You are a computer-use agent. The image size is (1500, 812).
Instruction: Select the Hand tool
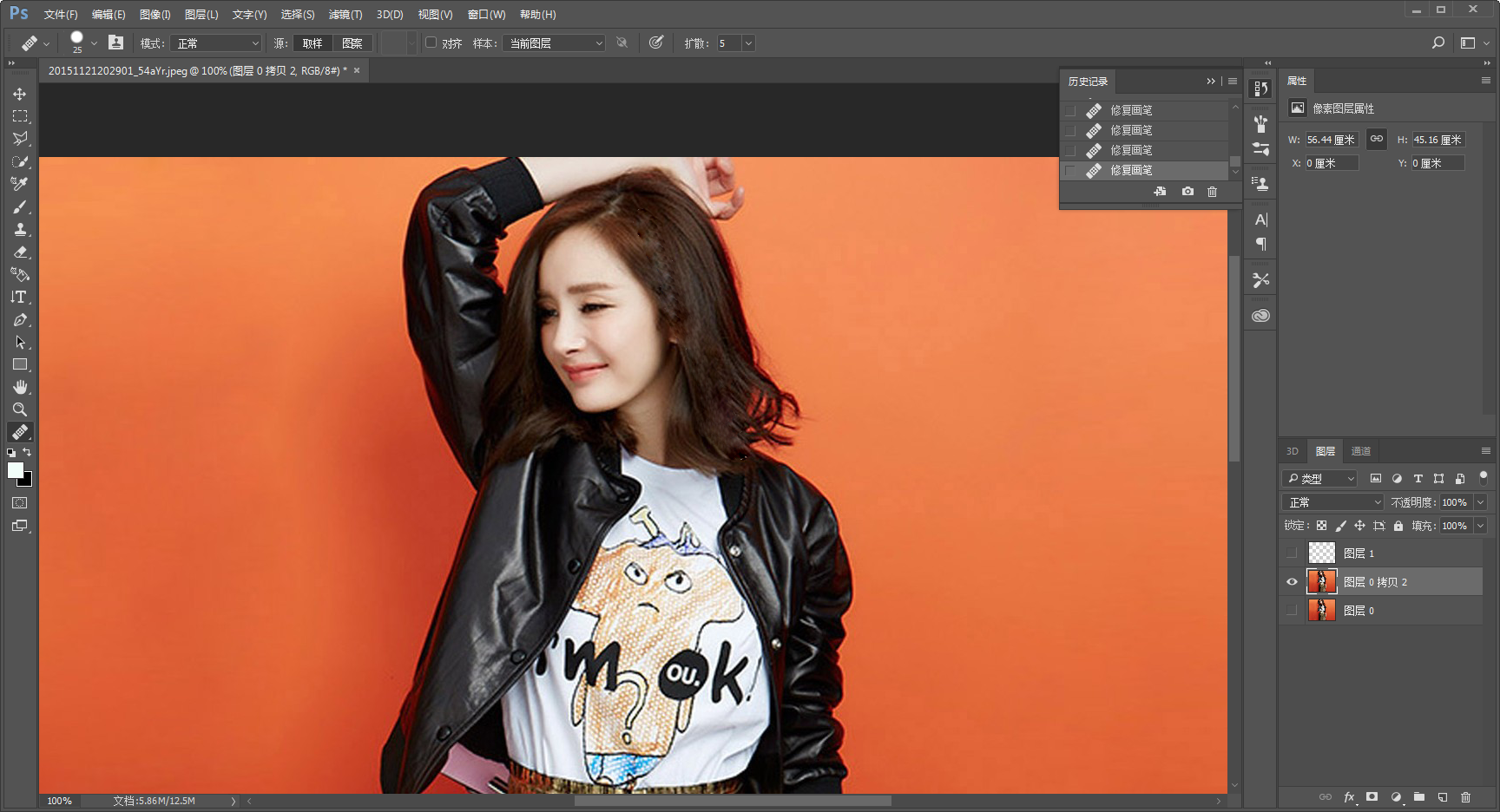click(19, 387)
